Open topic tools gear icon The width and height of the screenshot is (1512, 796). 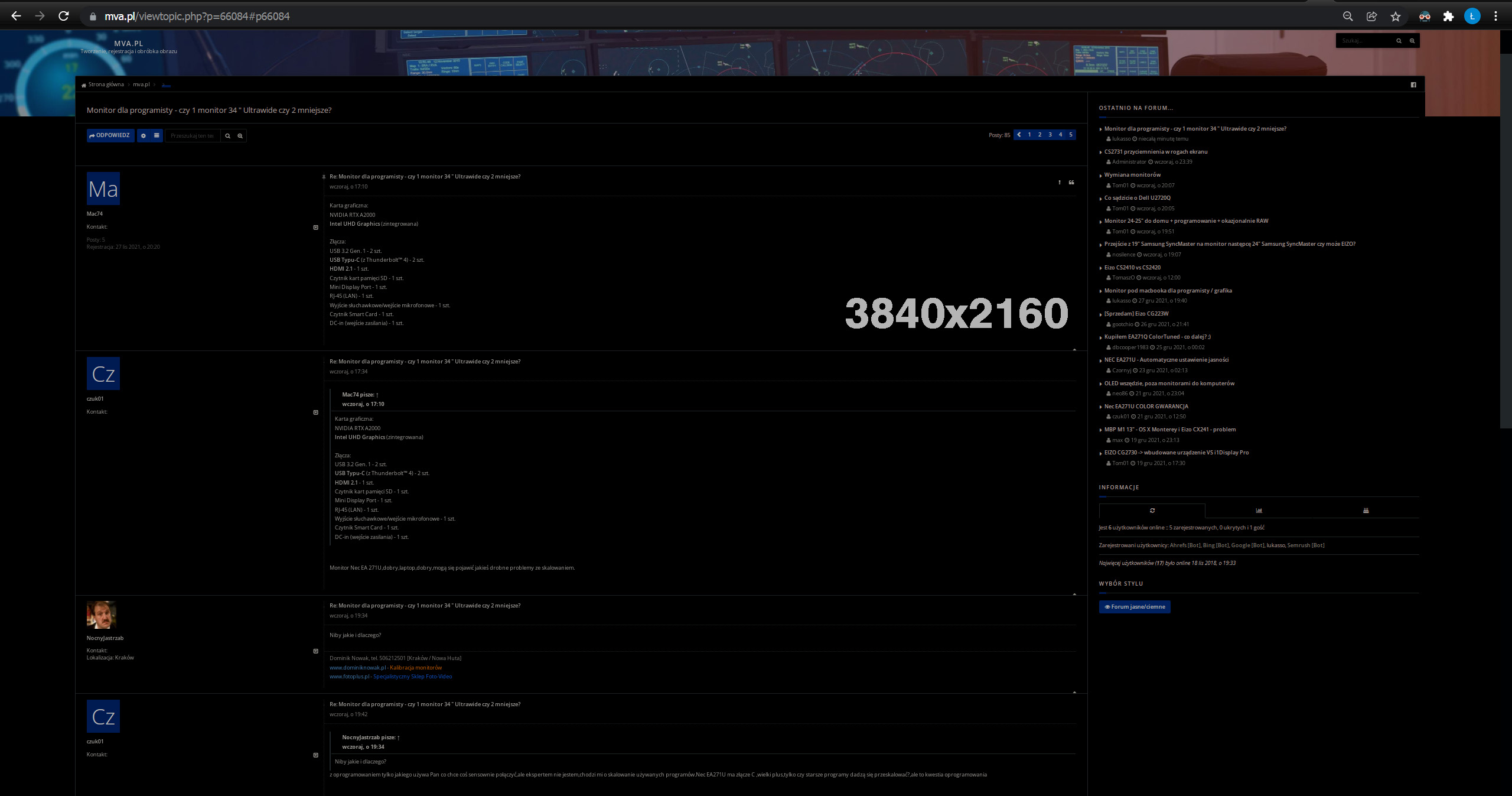144,136
